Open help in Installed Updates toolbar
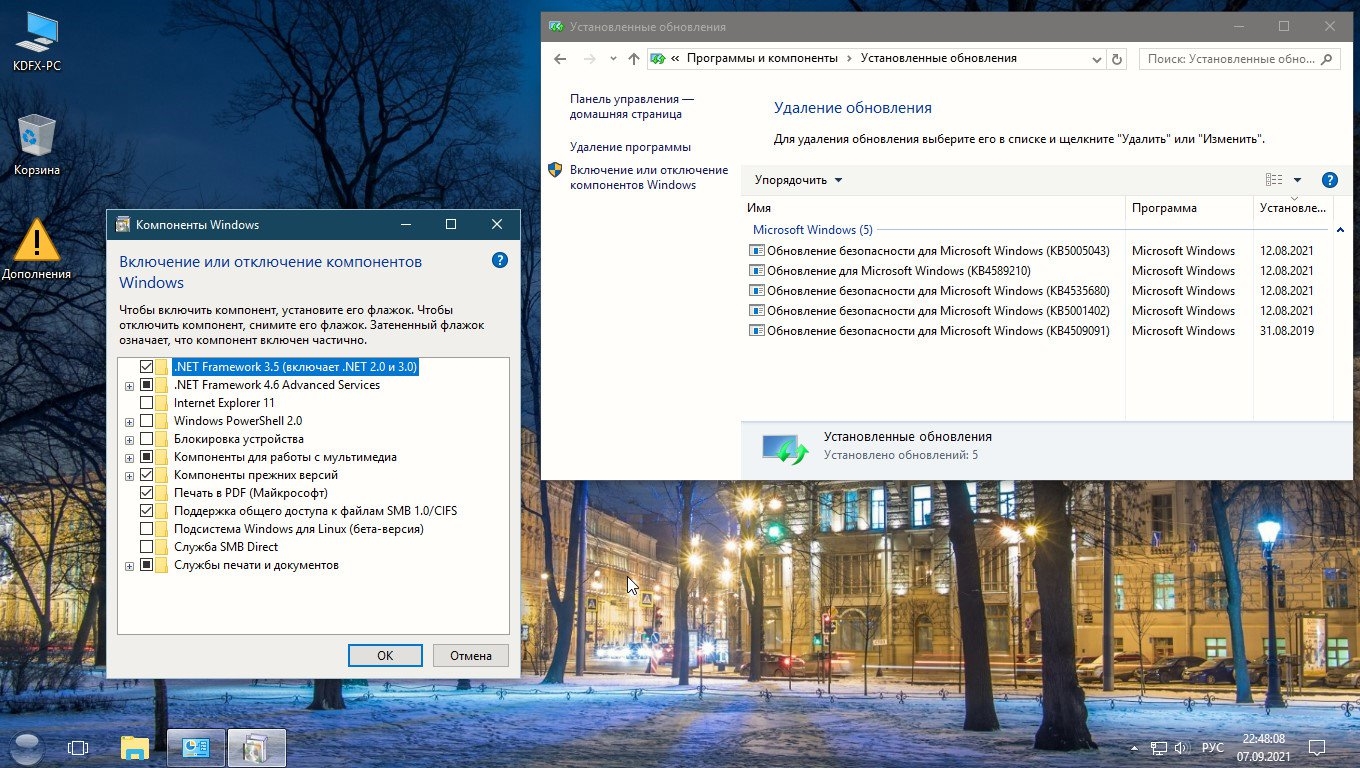This screenshot has height=768, width=1360. [1329, 180]
